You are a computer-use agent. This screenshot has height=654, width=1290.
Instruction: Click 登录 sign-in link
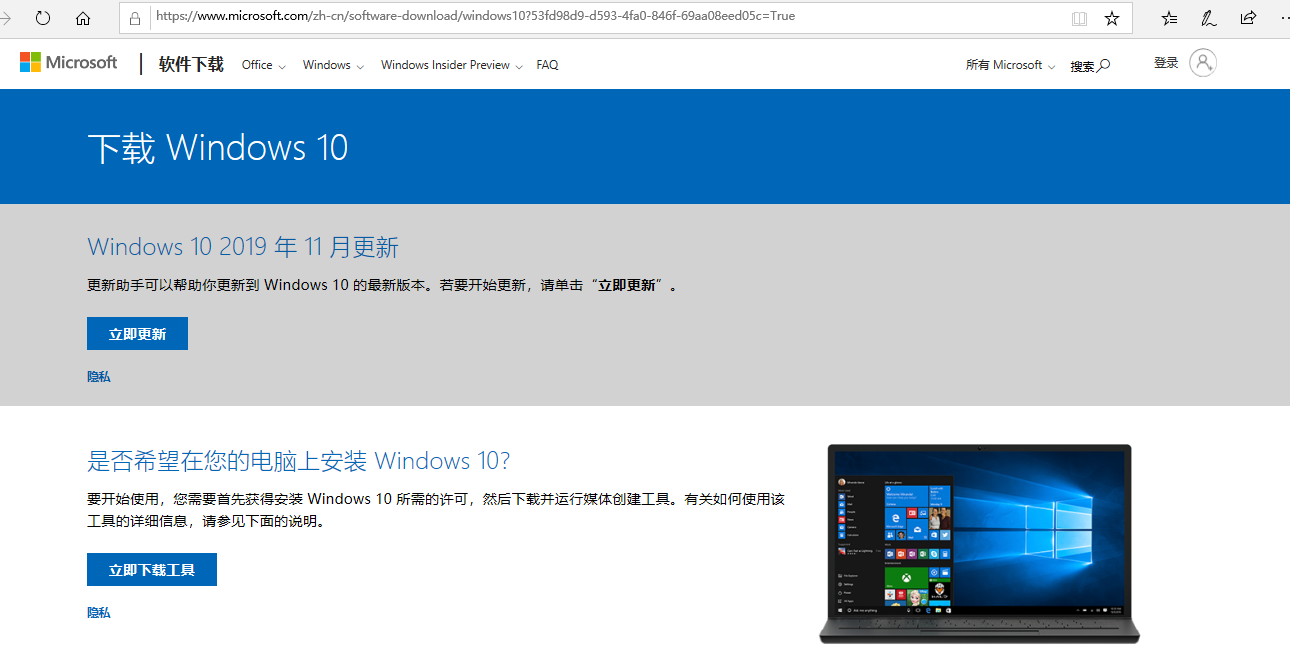[1166, 63]
